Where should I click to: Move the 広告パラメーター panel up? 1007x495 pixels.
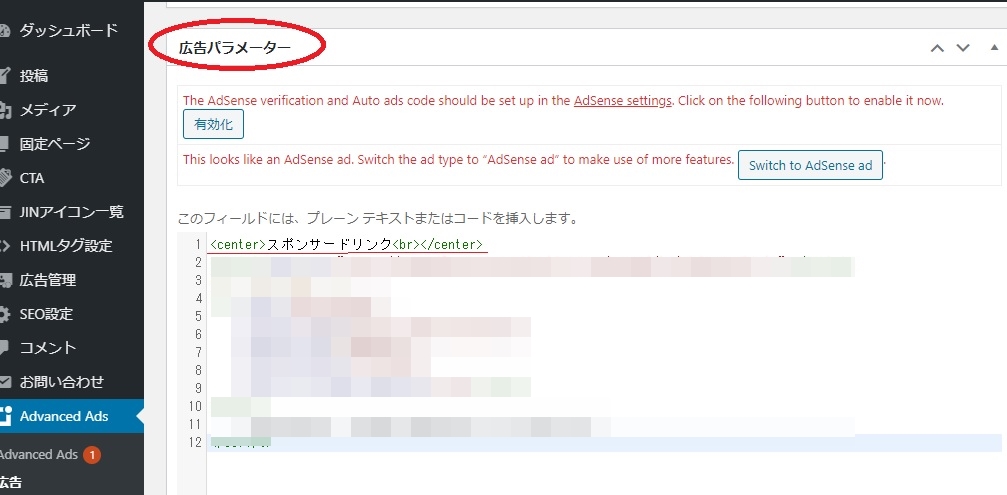(x=936, y=48)
